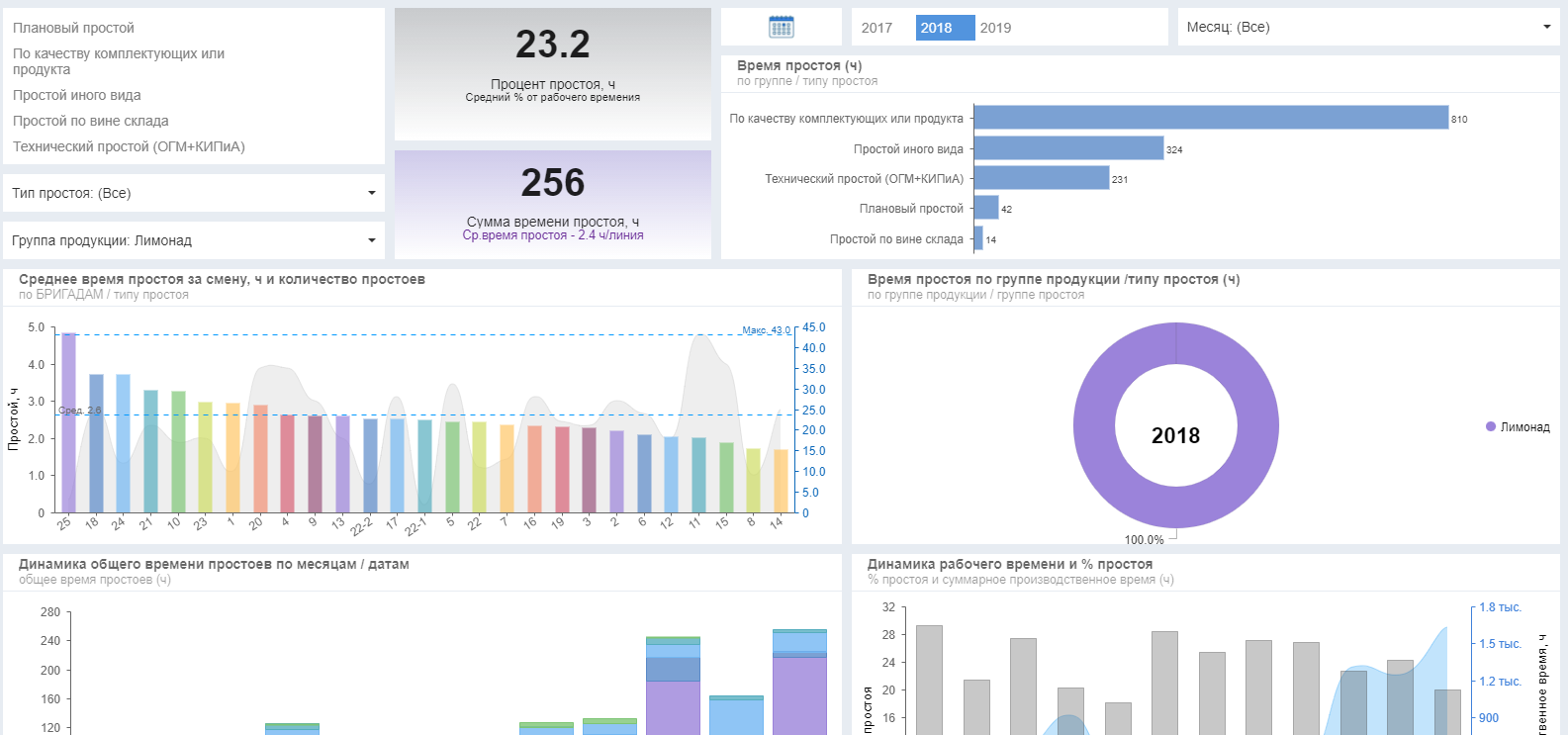
Task: Open the 'Тип простоя: (Все)' dropdown
Action: click(194, 193)
